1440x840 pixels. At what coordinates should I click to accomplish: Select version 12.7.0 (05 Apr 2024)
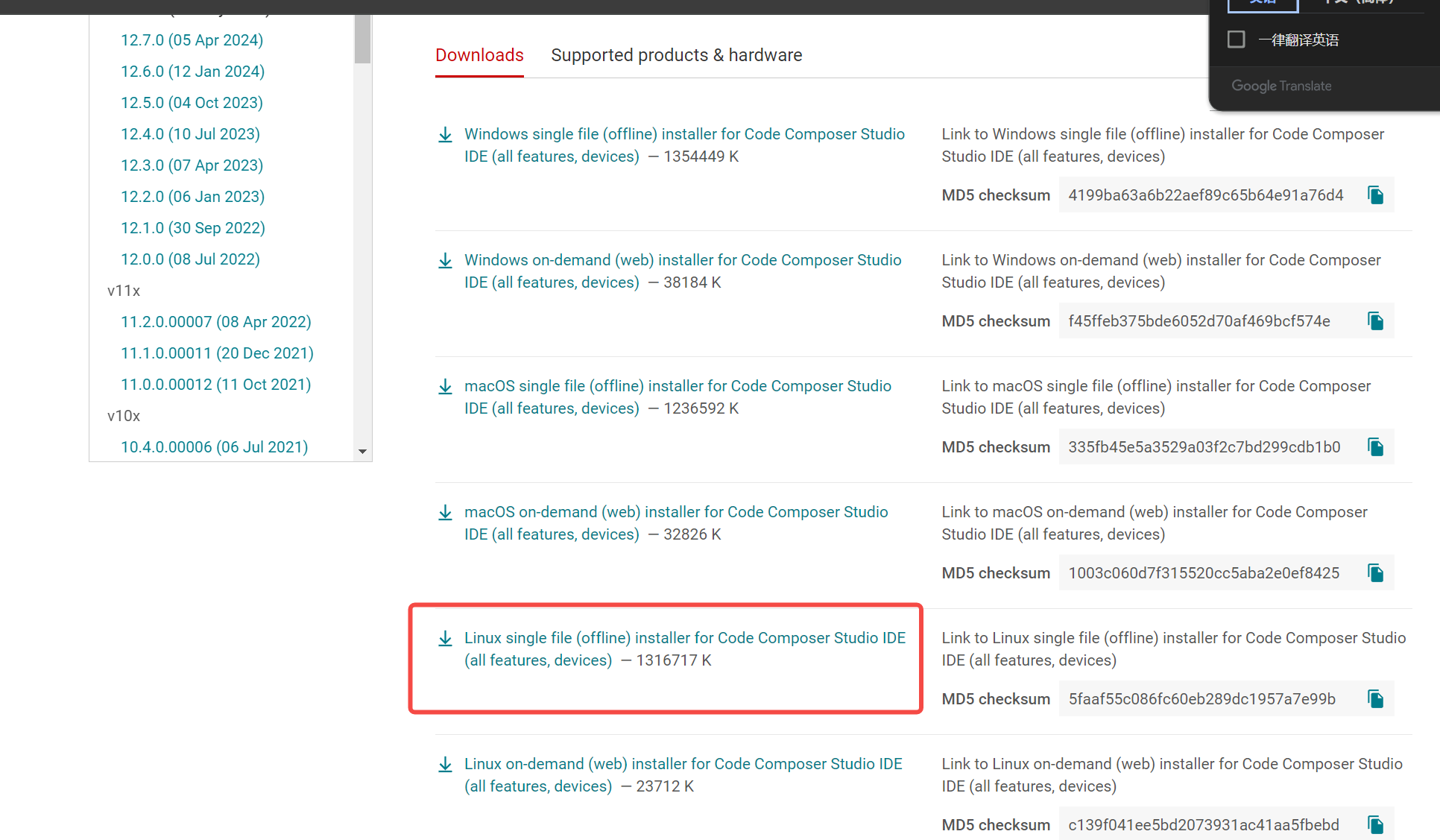192,40
